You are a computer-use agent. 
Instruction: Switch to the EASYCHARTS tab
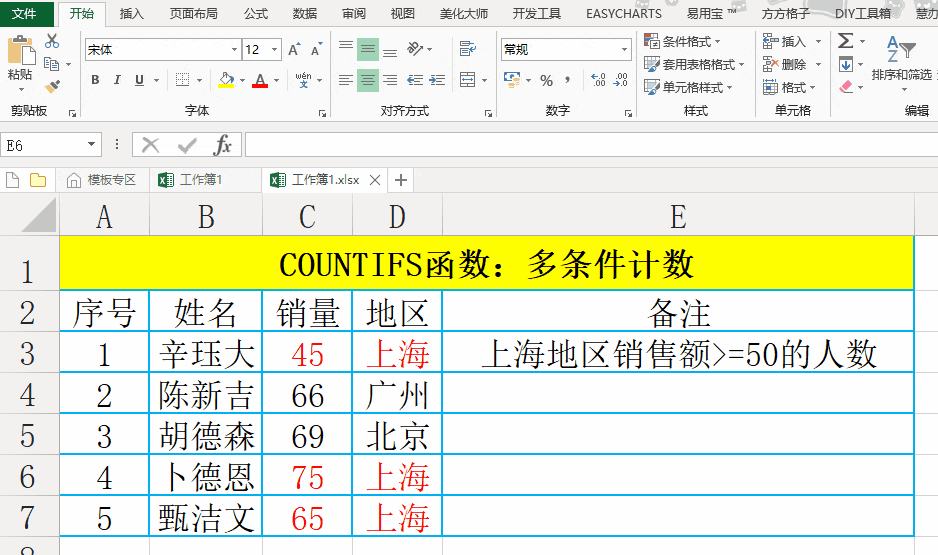(623, 13)
